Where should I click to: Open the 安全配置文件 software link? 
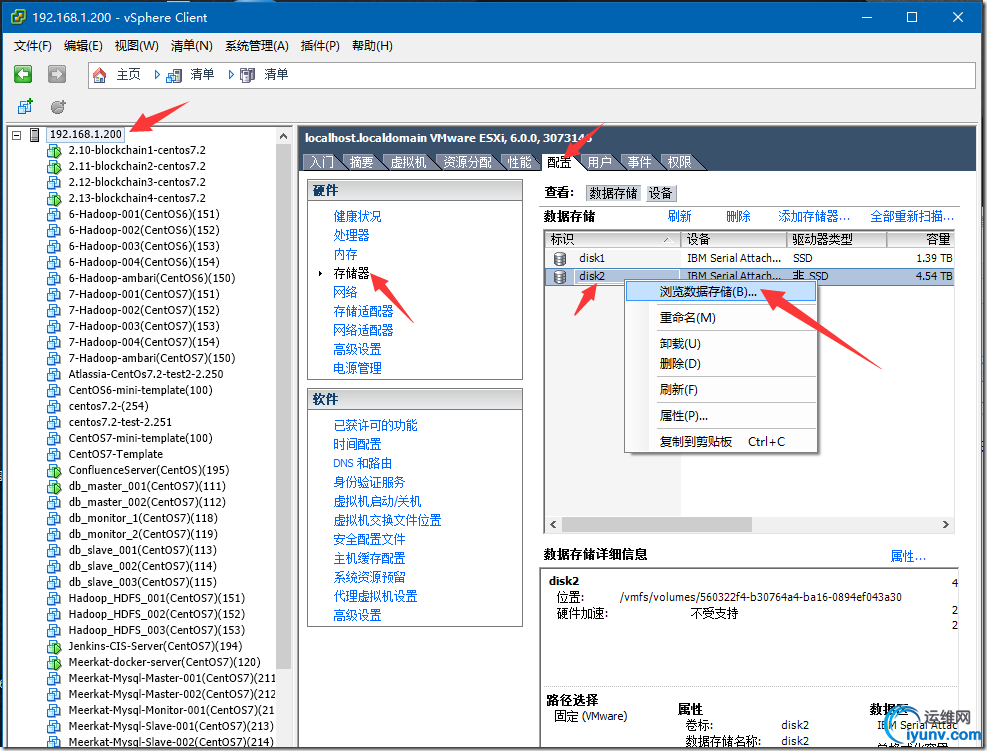[x=369, y=539]
